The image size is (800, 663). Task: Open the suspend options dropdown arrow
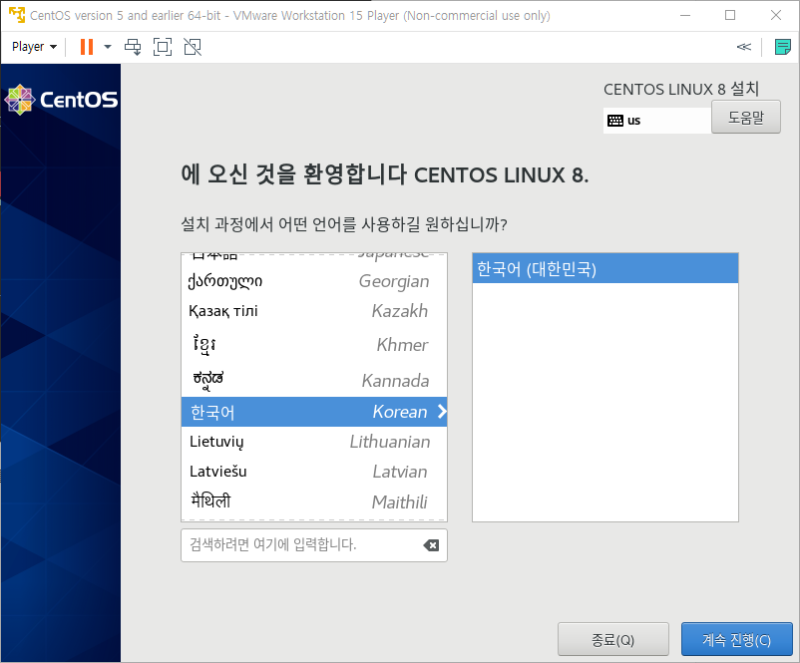pos(105,46)
